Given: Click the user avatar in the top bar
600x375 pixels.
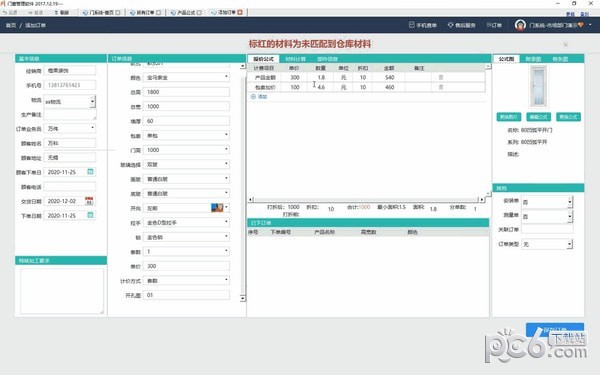Looking at the screenshot, I should [x=520, y=25].
